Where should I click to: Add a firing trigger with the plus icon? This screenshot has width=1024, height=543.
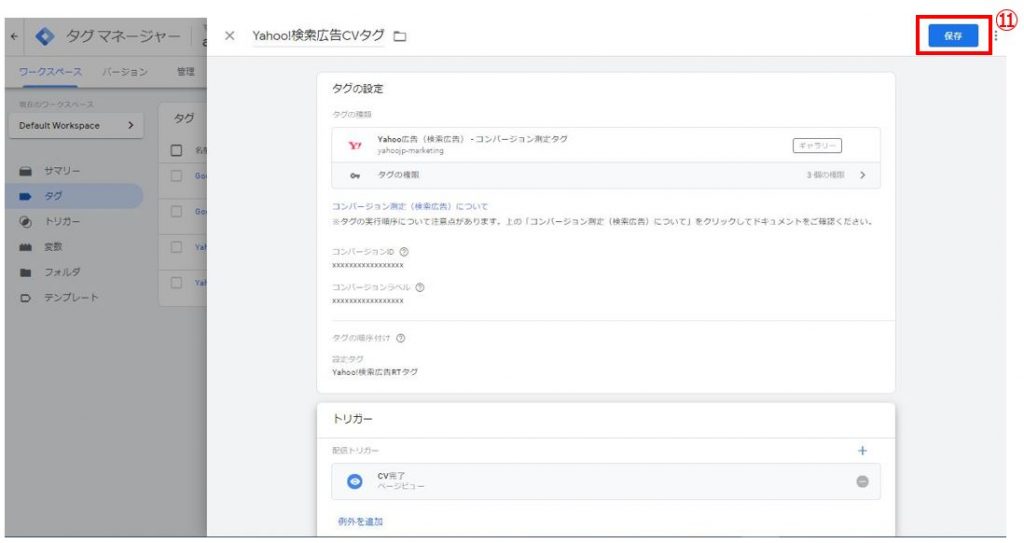(862, 450)
